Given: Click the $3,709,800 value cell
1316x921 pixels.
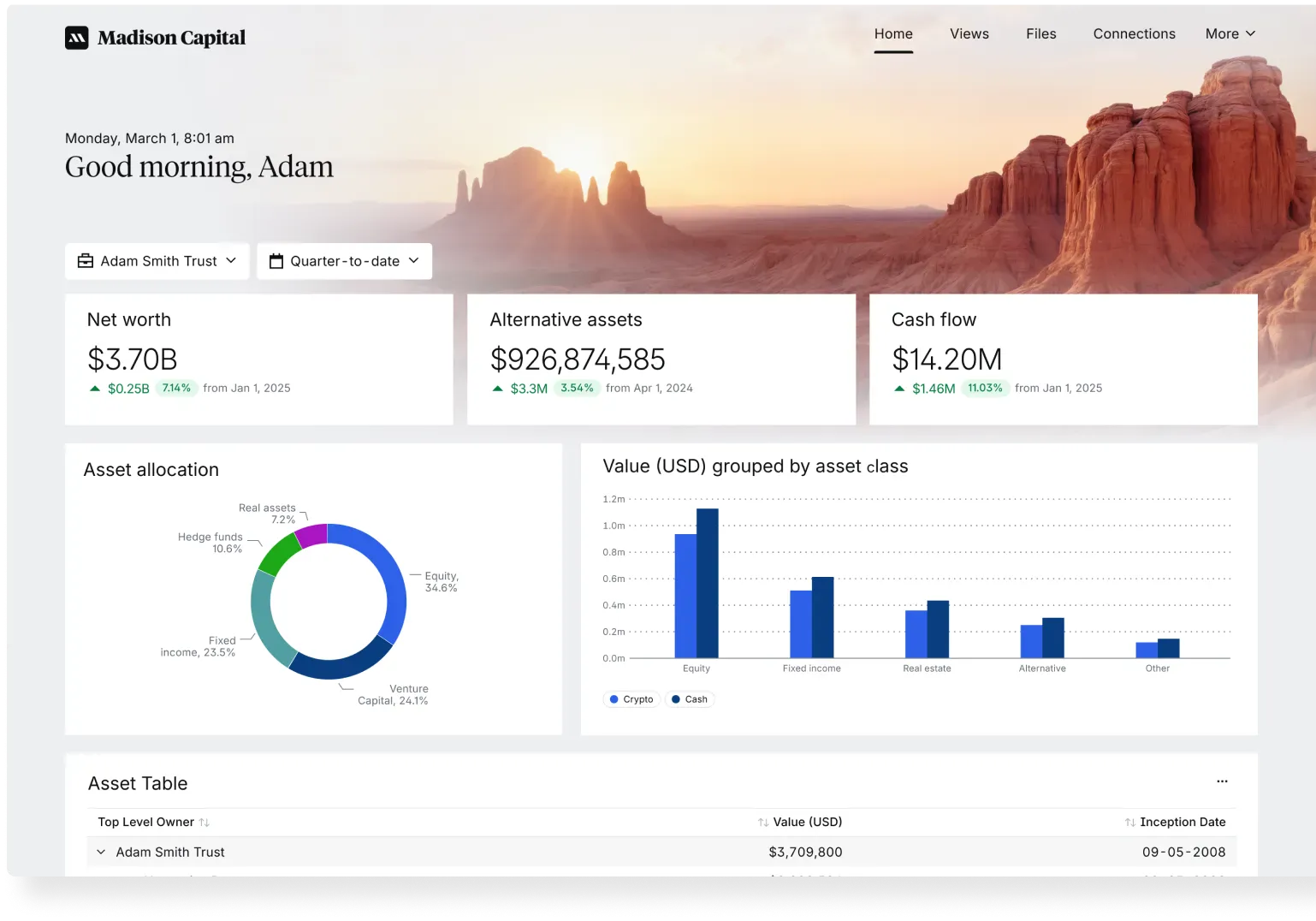Looking at the screenshot, I should pyautogui.click(x=805, y=852).
